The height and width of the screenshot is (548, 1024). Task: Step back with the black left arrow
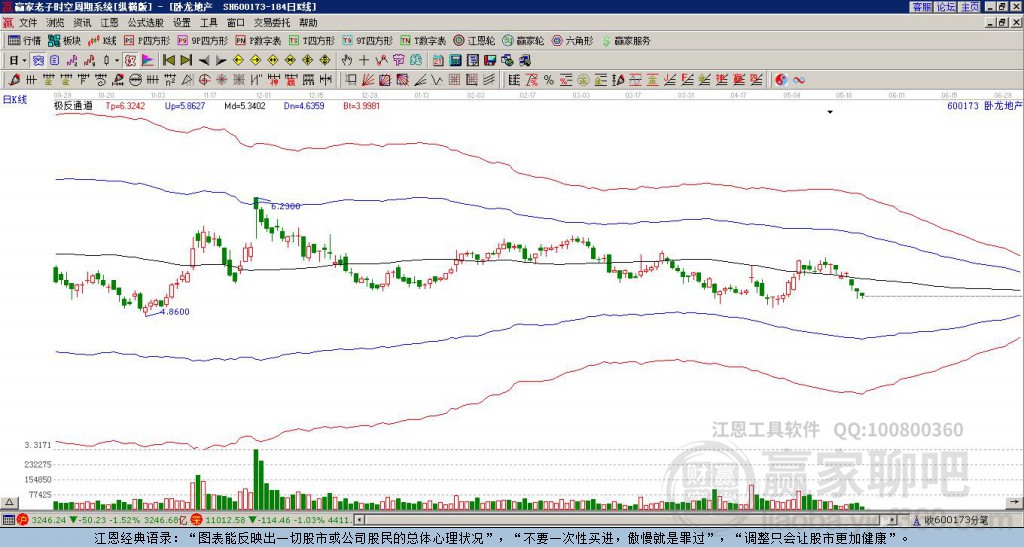coord(204,60)
